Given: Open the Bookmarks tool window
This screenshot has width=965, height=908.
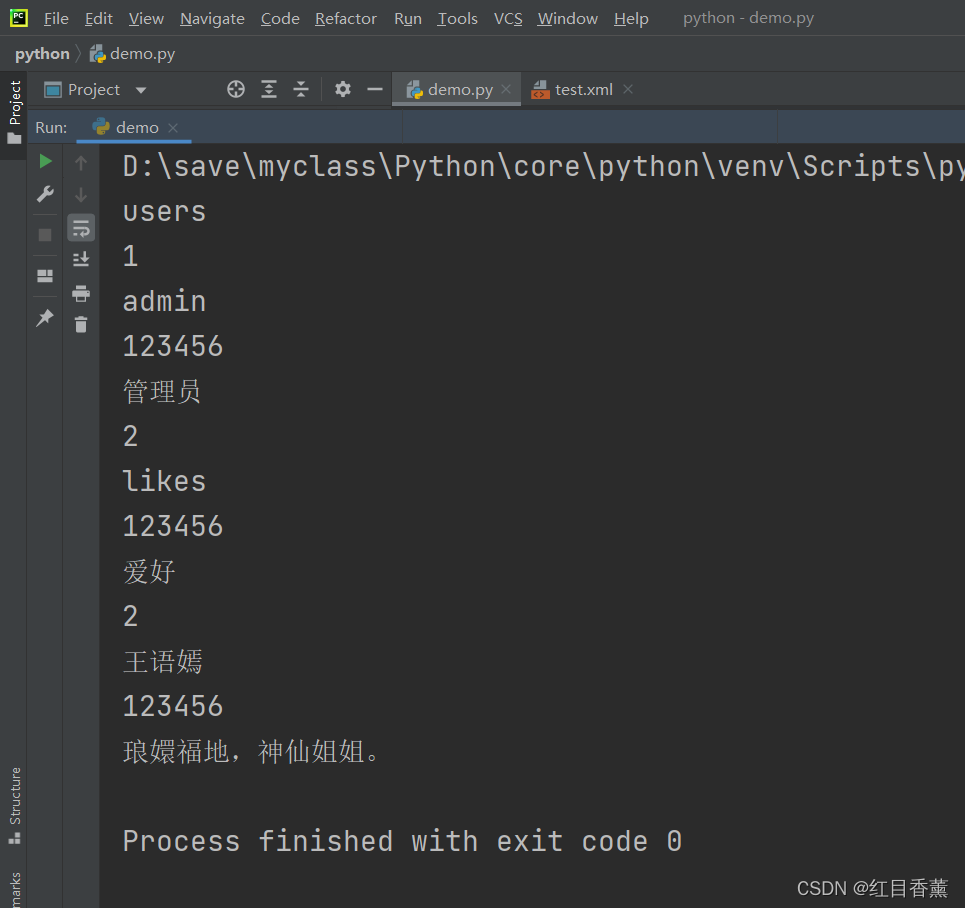Looking at the screenshot, I should pyautogui.click(x=14, y=888).
